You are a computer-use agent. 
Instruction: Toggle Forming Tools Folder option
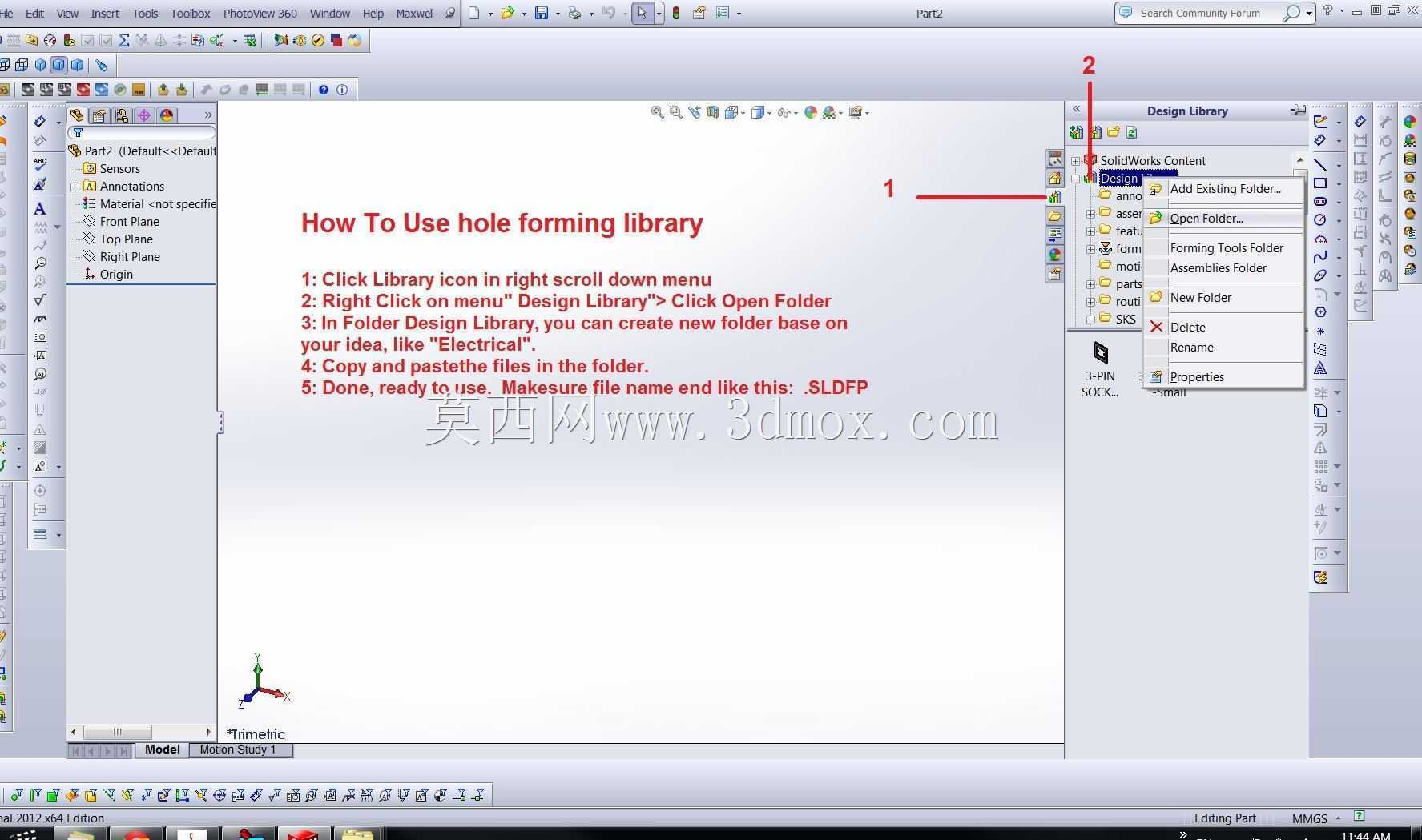pyautogui.click(x=1223, y=247)
